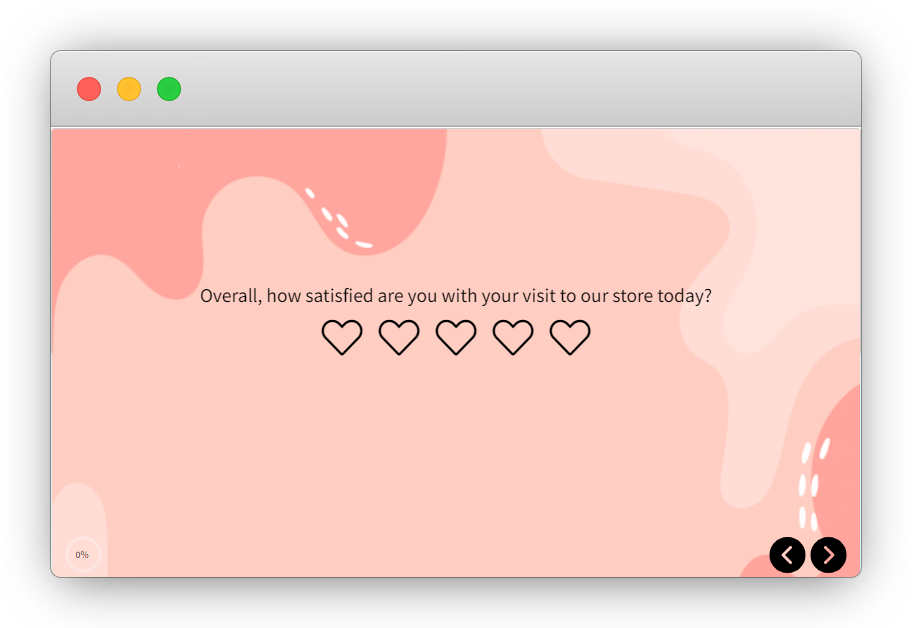Give the fifth heart full rating
Screen dimensions: 912x628
(x=570, y=337)
